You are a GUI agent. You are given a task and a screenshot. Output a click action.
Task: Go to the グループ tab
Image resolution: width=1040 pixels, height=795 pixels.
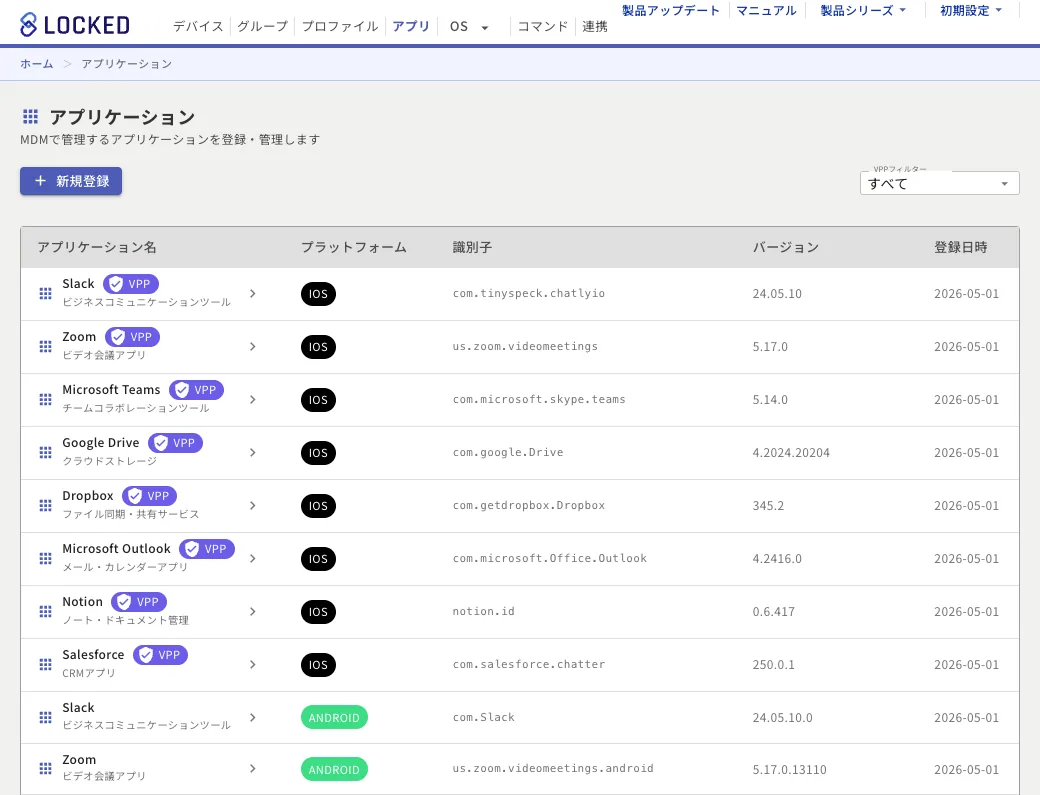click(263, 27)
